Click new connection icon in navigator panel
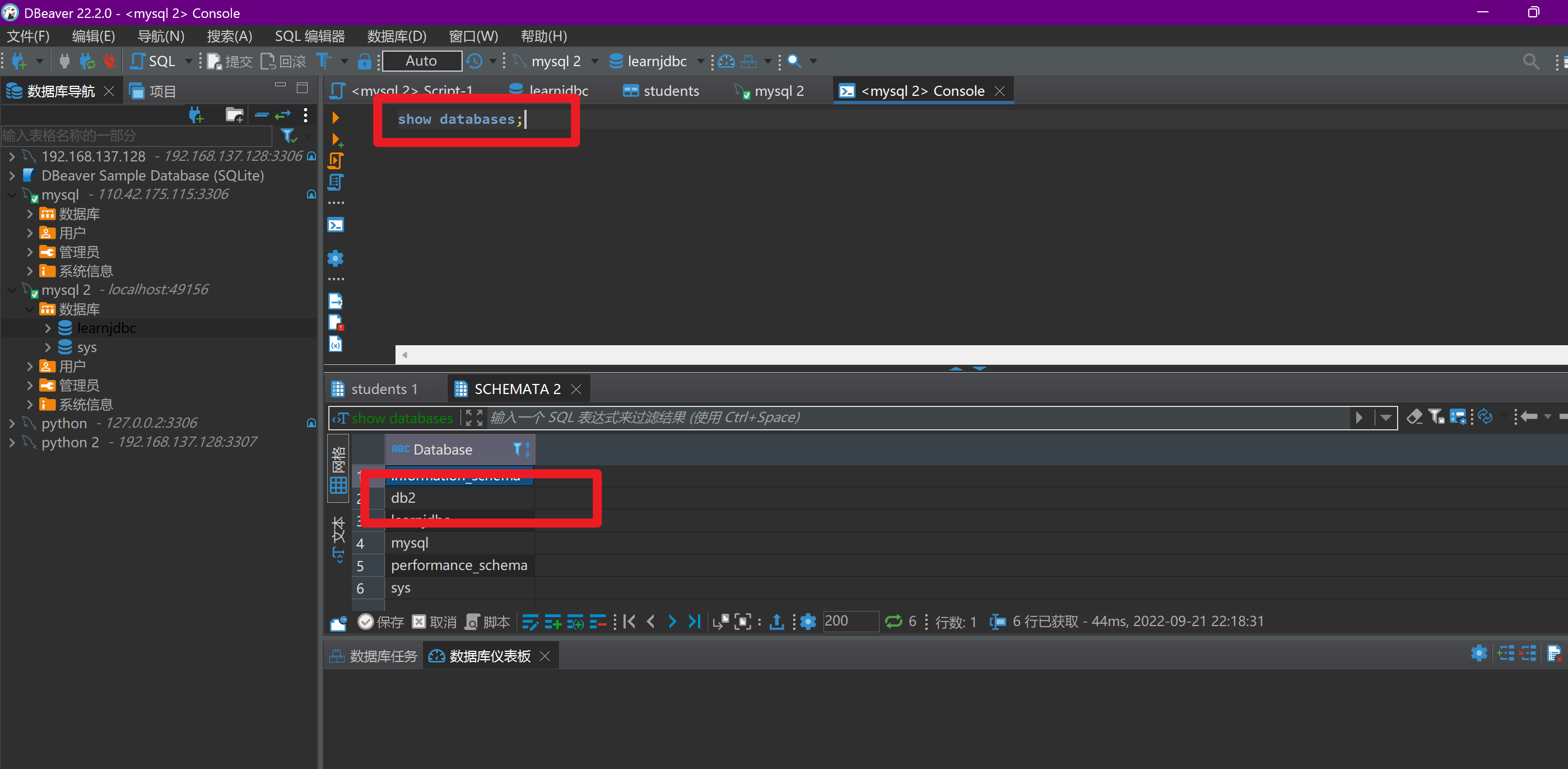1568x769 pixels. [x=196, y=114]
